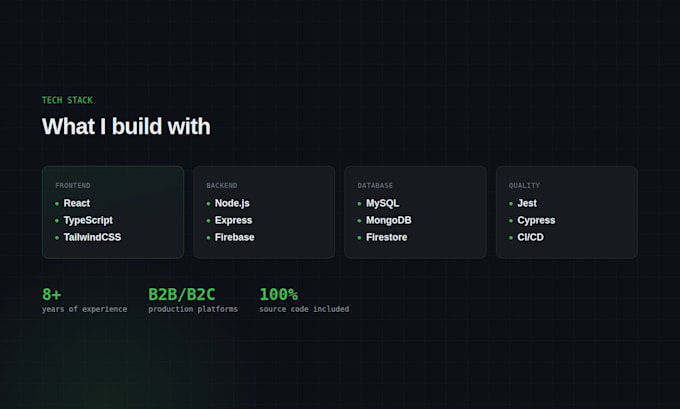Click the What I build with heading
The image size is (680, 409).
(x=126, y=127)
